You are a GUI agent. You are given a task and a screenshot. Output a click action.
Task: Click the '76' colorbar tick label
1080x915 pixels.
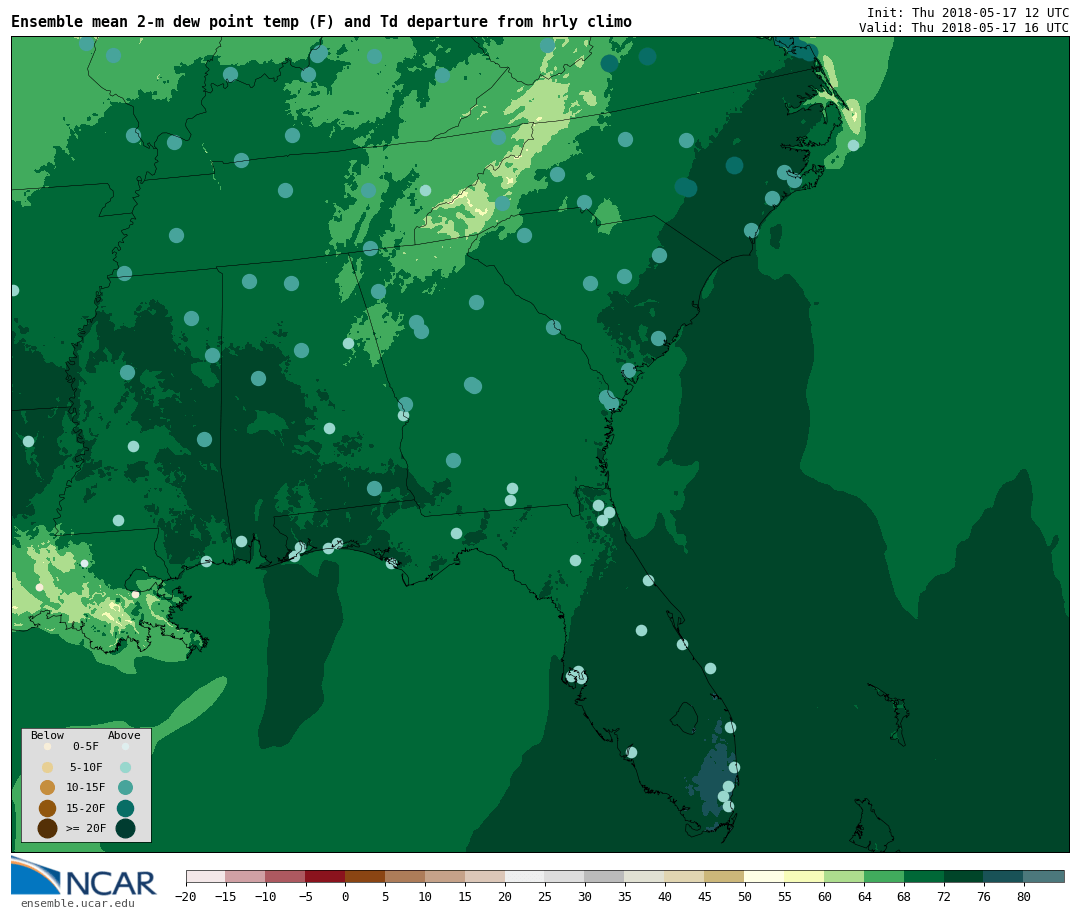coord(984,896)
